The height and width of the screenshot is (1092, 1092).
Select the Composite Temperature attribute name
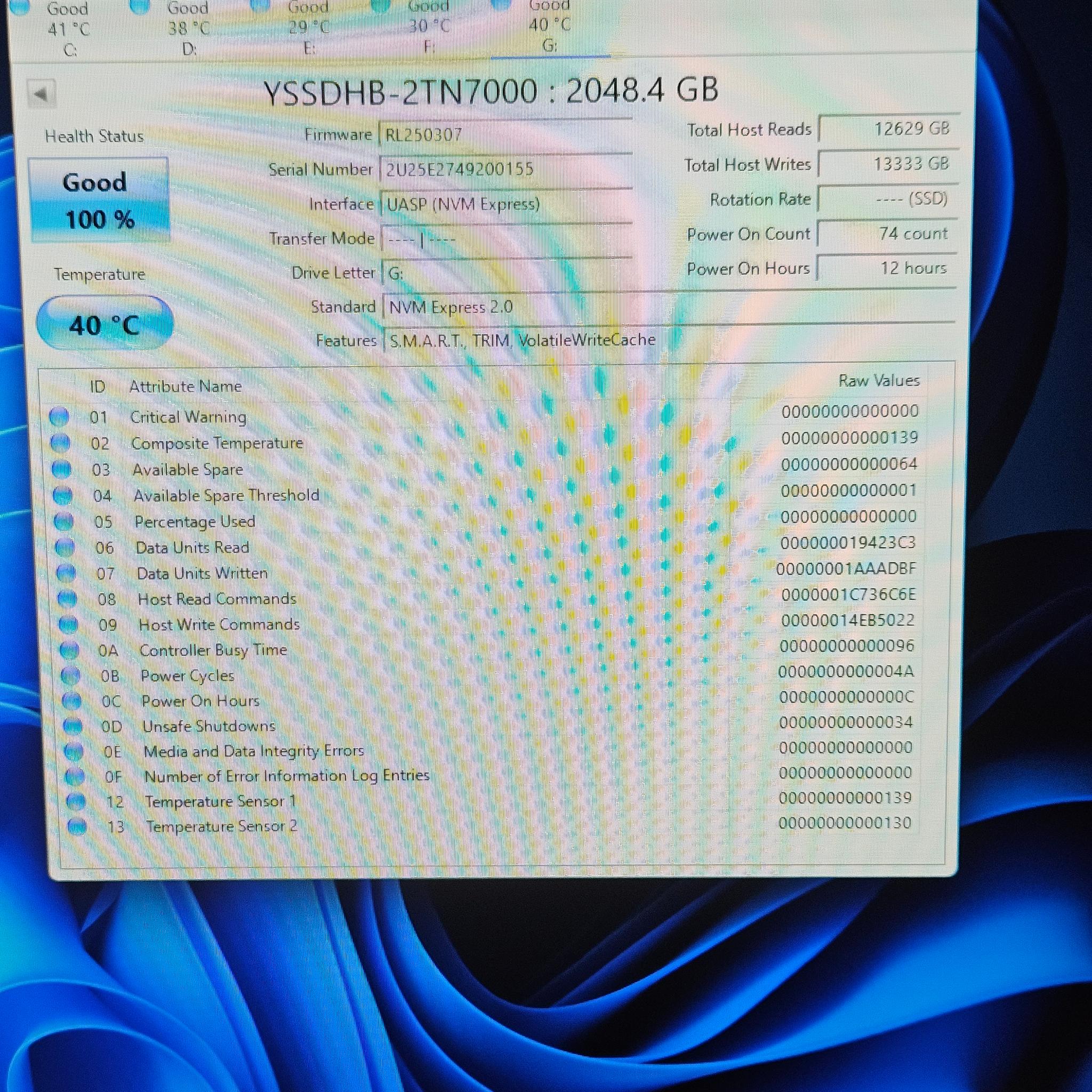tap(217, 443)
